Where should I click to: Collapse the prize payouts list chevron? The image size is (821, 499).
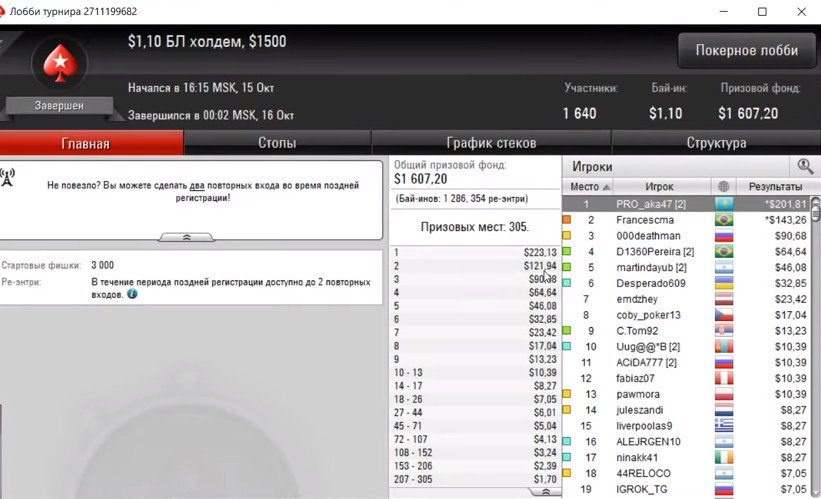click(x=545, y=492)
